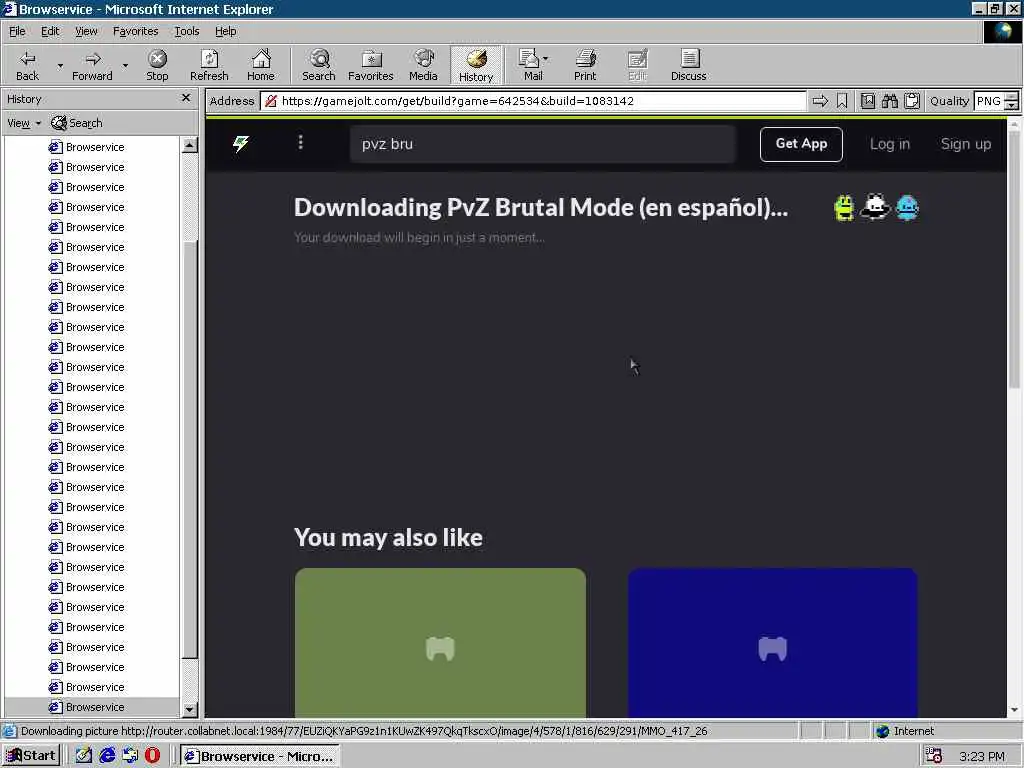Click the Log in link

click(889, 144)
